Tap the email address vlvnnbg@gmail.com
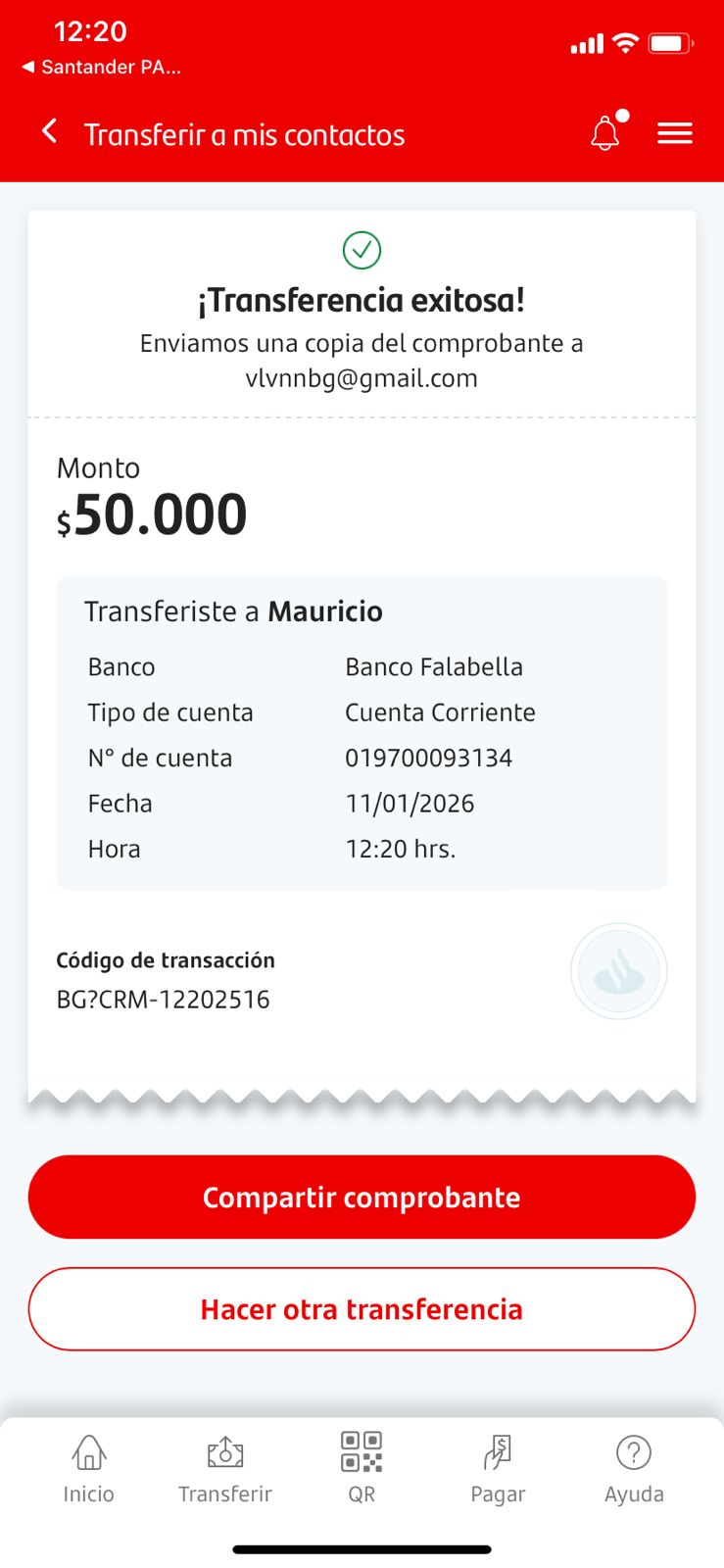This screenshot has width=724, height=1568. [362, 378]
